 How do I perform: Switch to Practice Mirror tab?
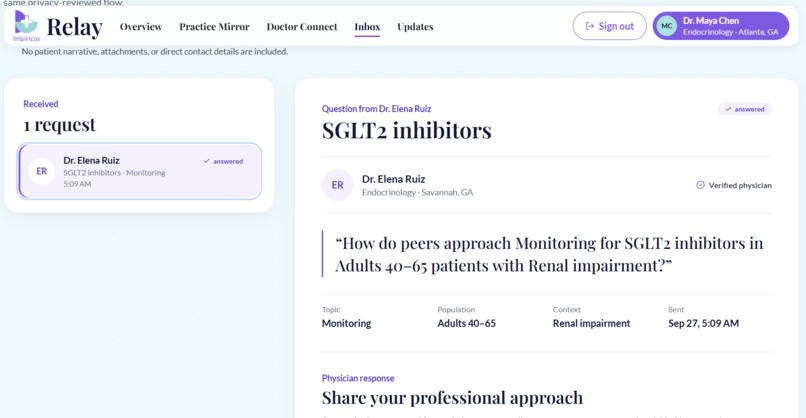click(x=214, y=27)
